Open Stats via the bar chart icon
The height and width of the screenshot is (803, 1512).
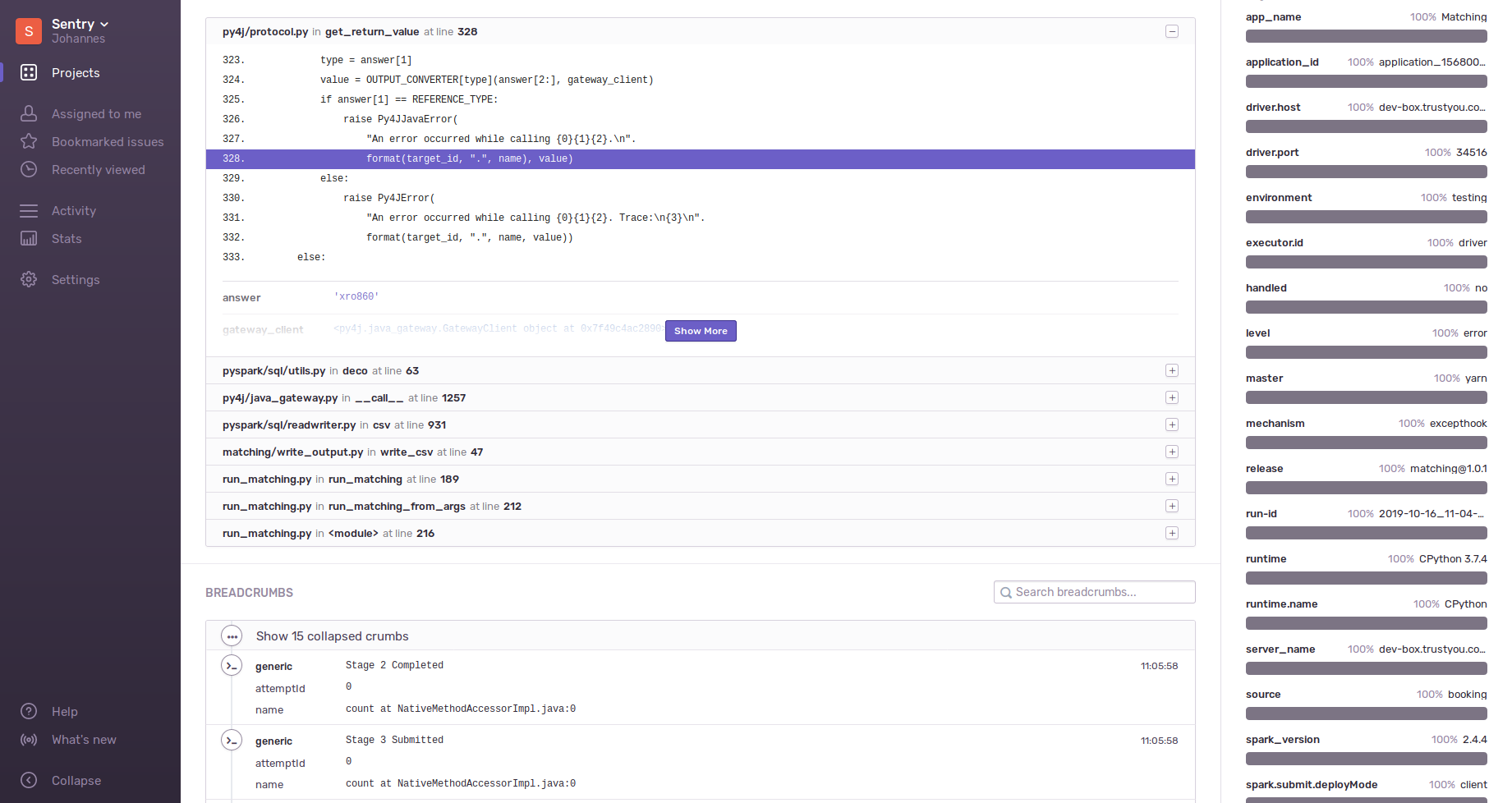click(x=29, y=238)
